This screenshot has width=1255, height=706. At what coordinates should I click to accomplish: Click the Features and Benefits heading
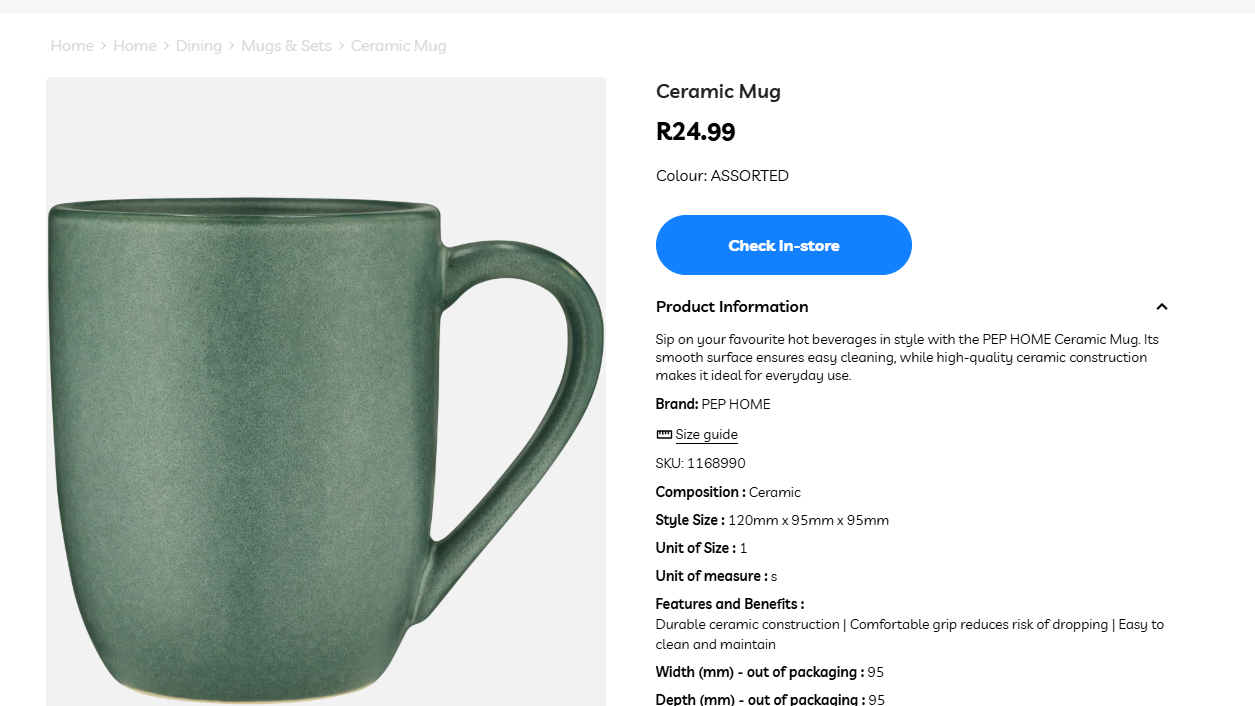729,604
